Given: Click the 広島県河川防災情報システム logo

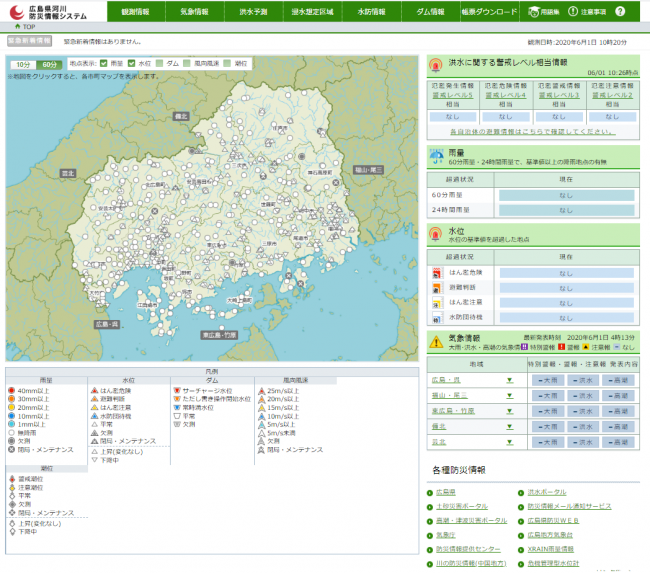Looking at the screenshot, I should pos(48,12).
